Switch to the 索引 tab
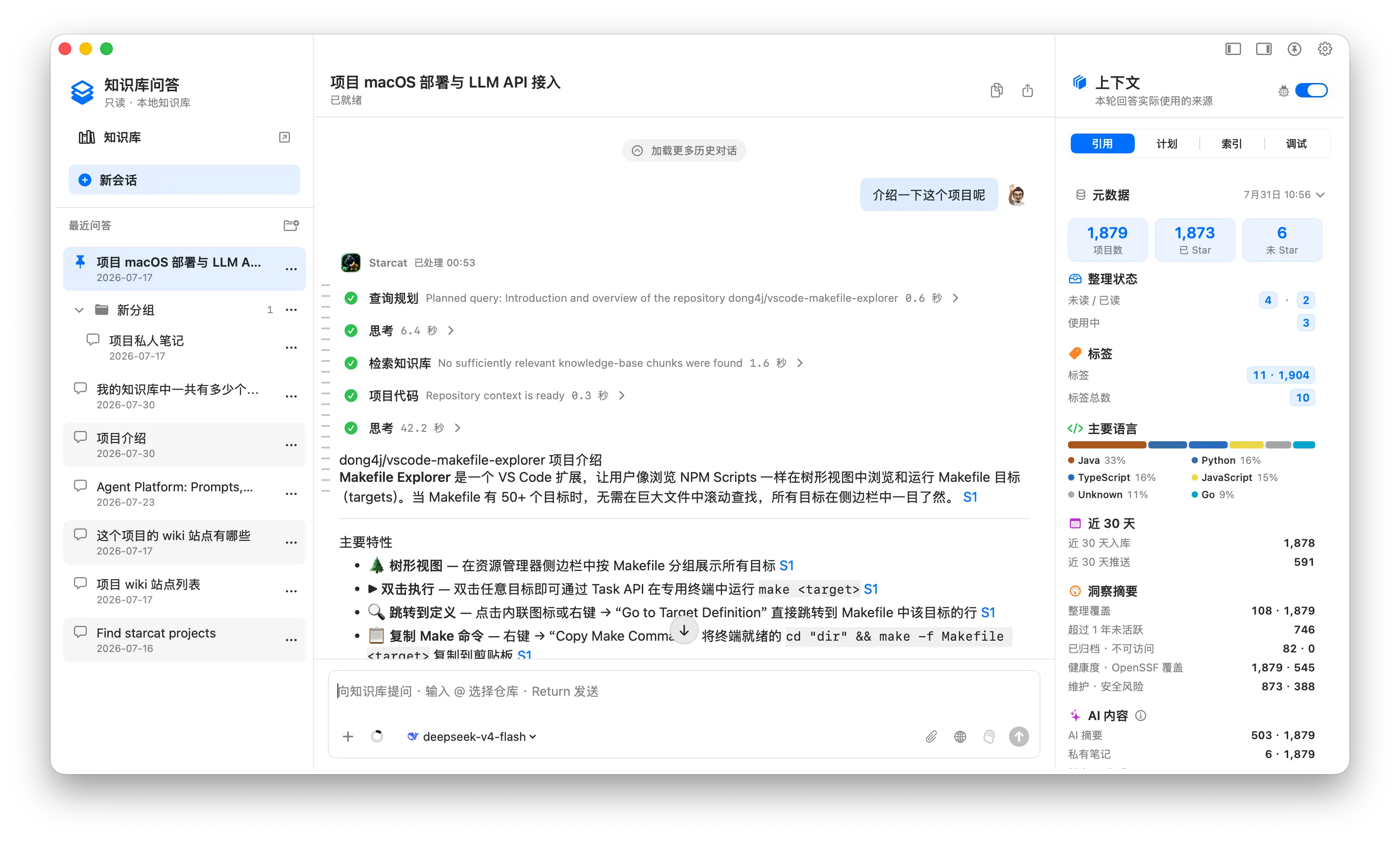This screenshot has height=841, width=1400. 1231,143
